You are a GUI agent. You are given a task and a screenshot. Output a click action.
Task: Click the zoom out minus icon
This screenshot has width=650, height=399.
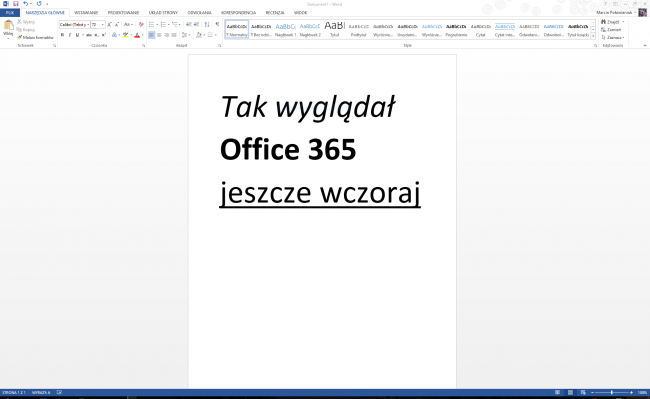592,392
